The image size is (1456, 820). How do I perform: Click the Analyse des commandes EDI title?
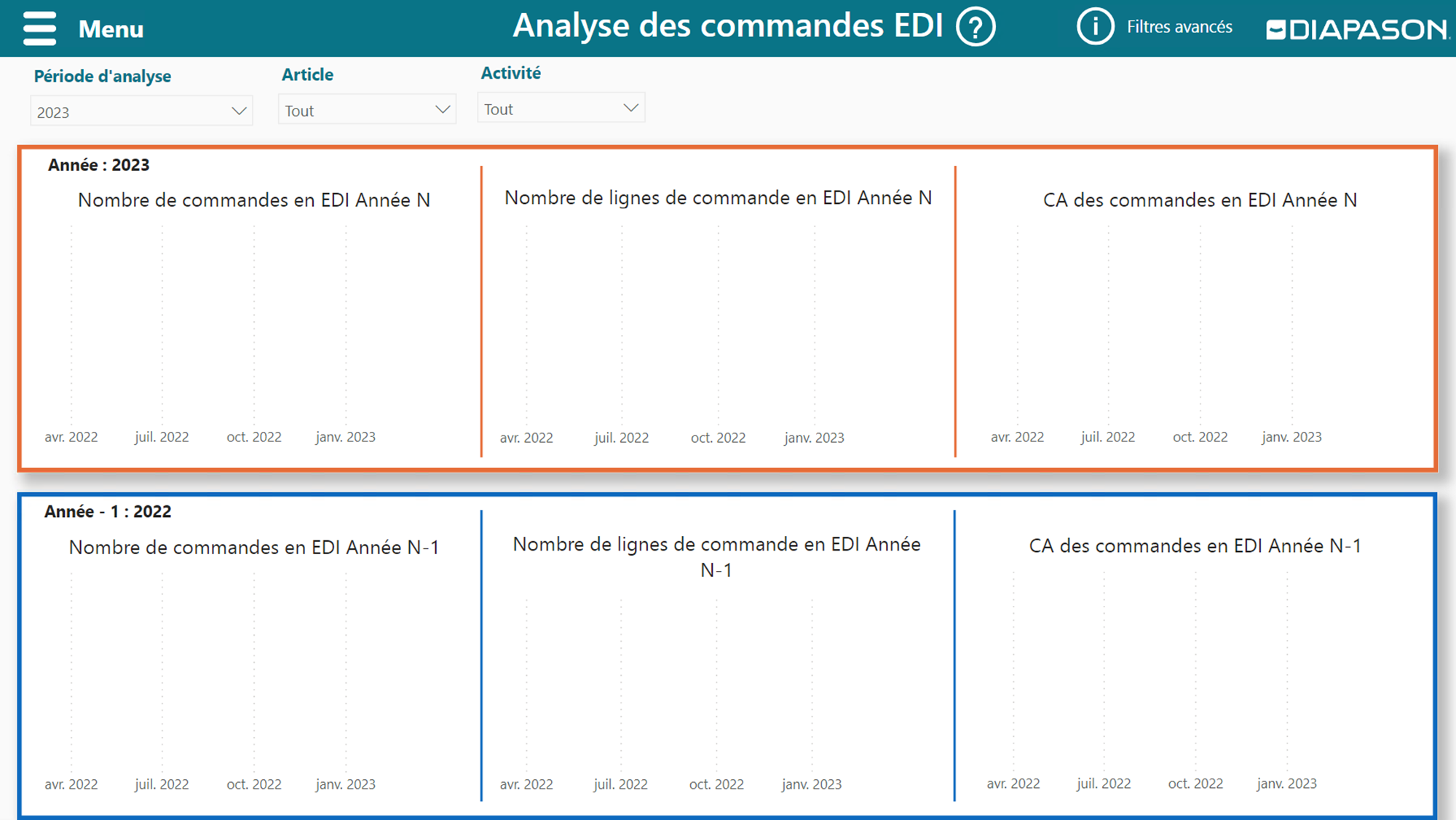(727, 26)
